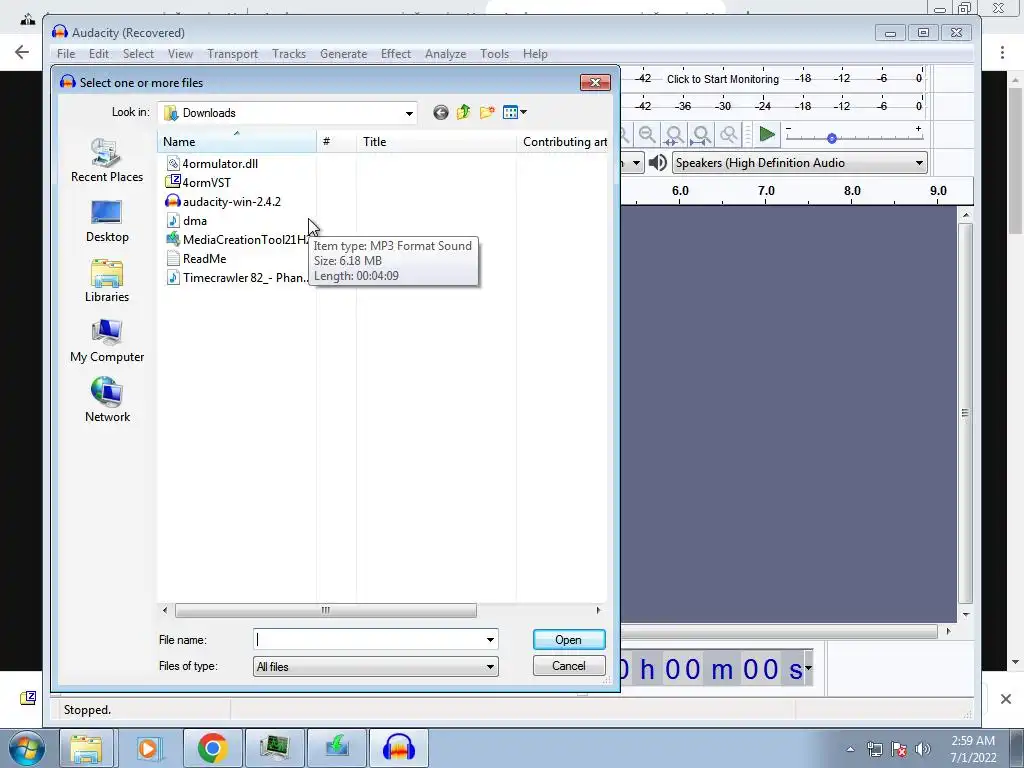Create a new folder icon
Image resolution: width=1024 pixels, height=768 pixels.
point(487,112)
